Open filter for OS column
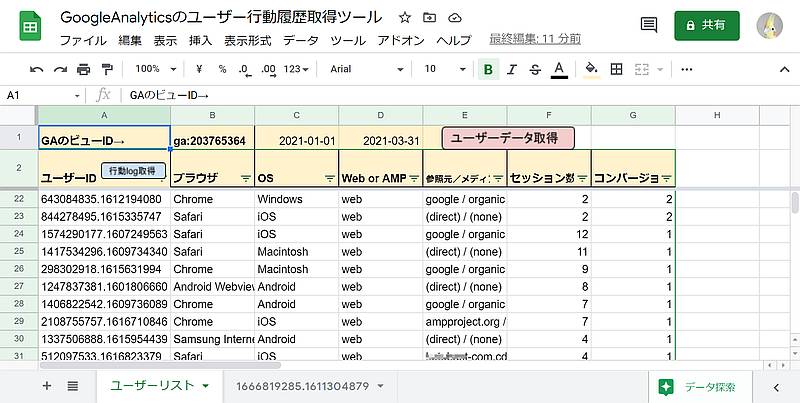 coord(330,179)
